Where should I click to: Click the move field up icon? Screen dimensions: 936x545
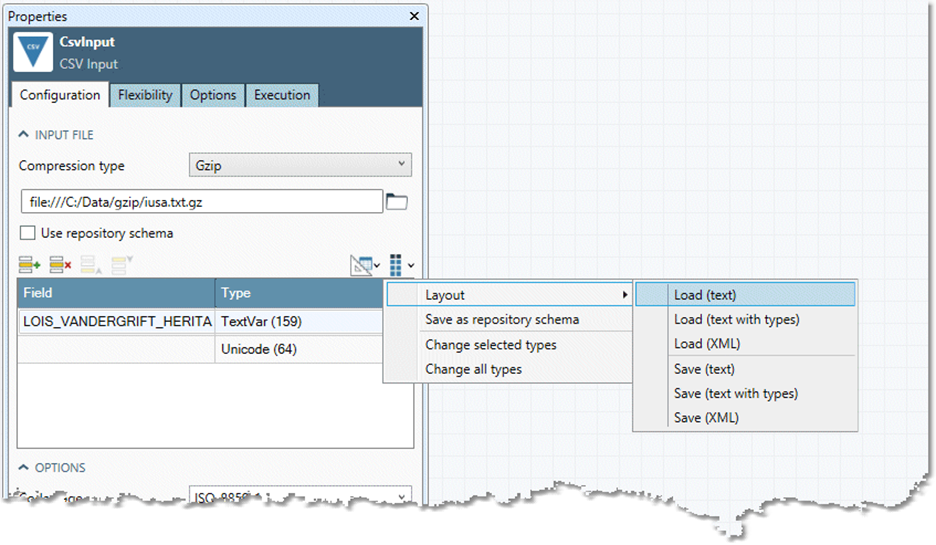coord(90,265)
